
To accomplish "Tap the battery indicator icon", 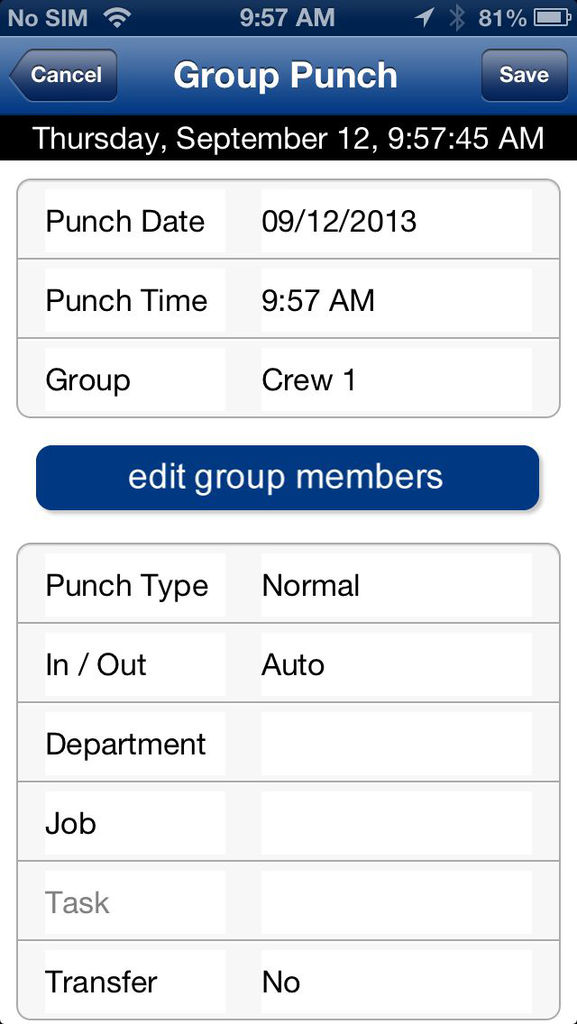I will coord(552,18).
